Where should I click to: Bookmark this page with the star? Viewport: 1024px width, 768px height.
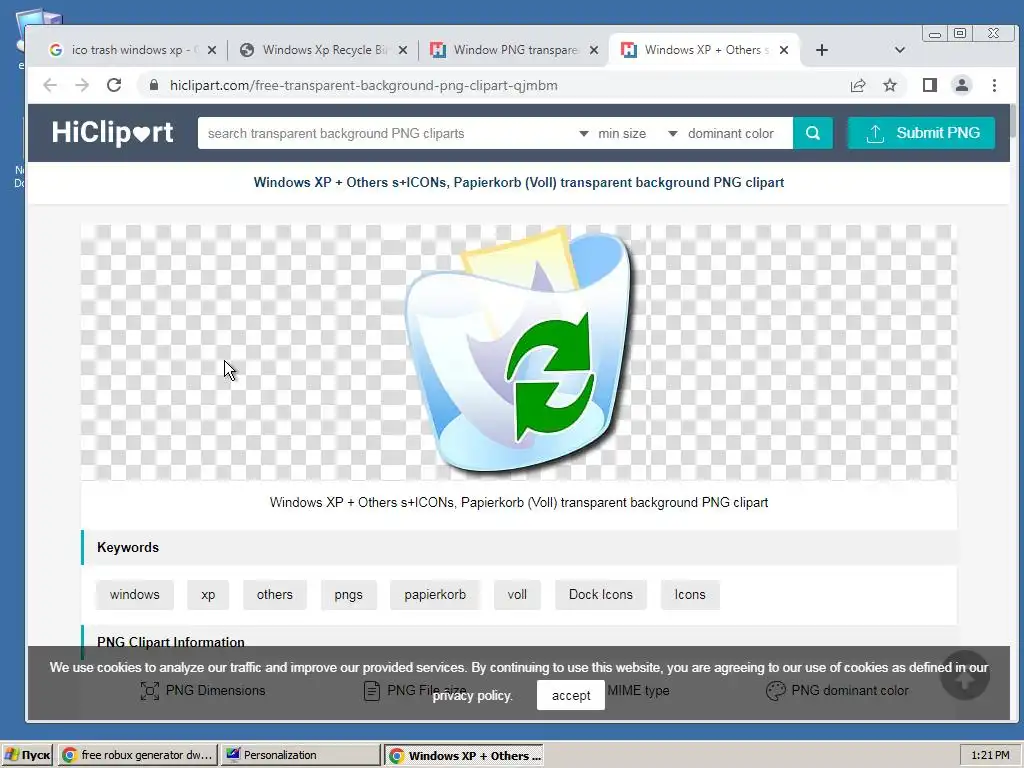pyautogui.click(x=889, y=86)
